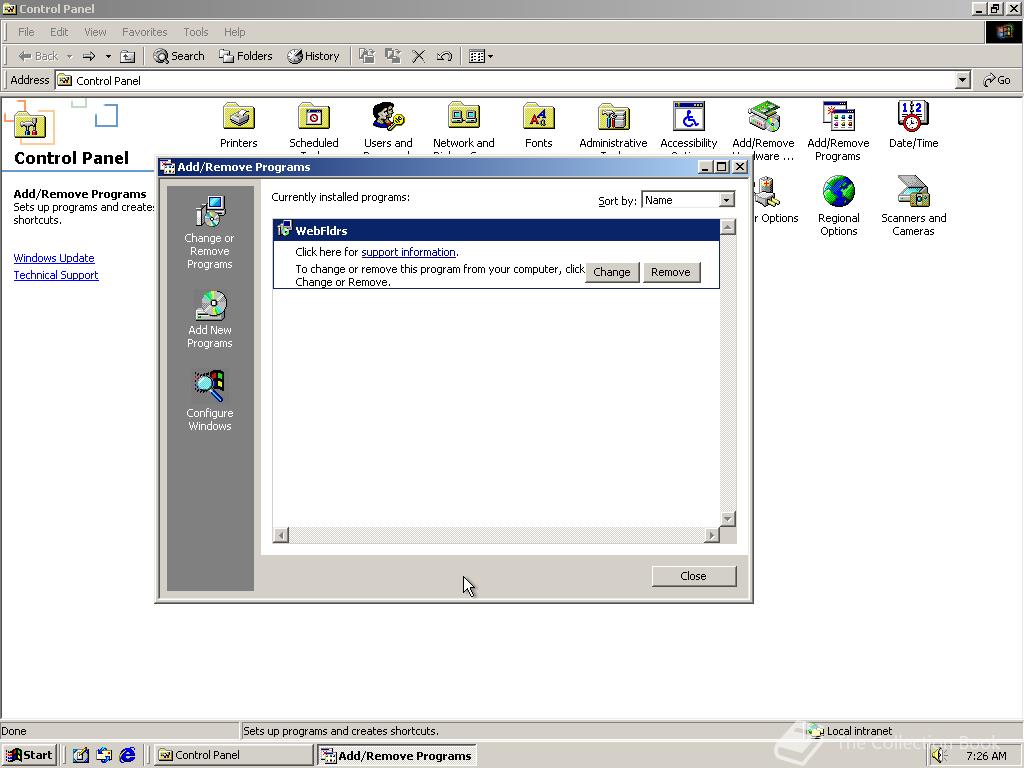Open the Favorites menu

pos(144,31)
